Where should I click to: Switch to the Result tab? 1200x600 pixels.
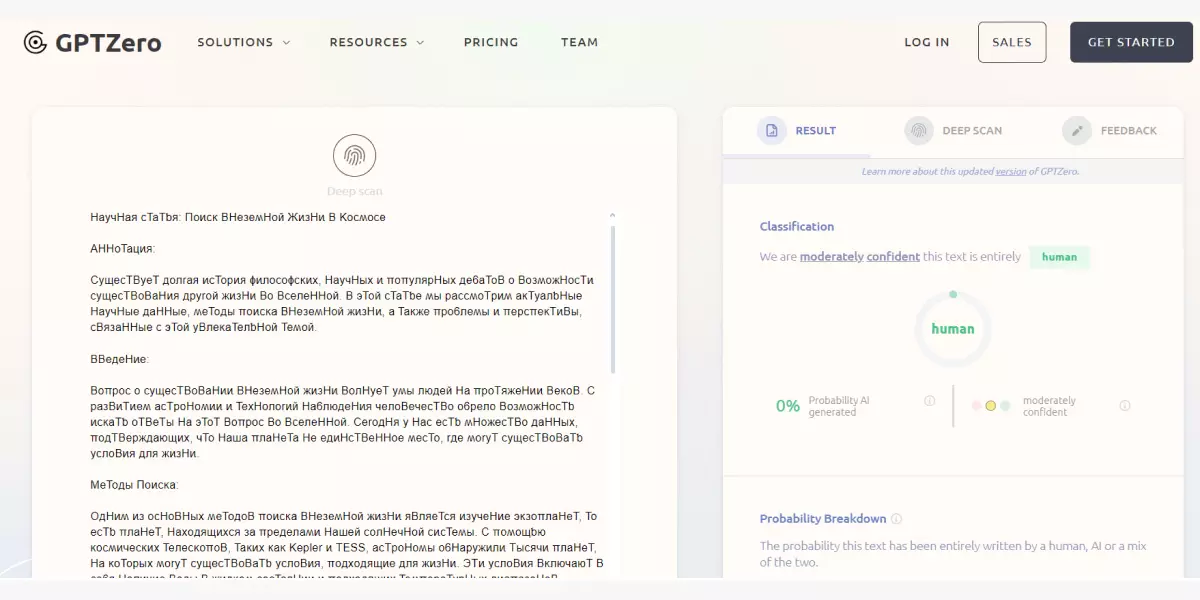coord(797,131)
